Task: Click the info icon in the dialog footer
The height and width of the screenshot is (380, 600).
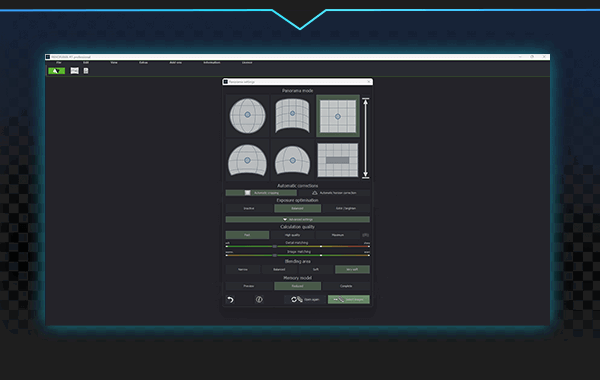Action: click(x=259, y=300)
